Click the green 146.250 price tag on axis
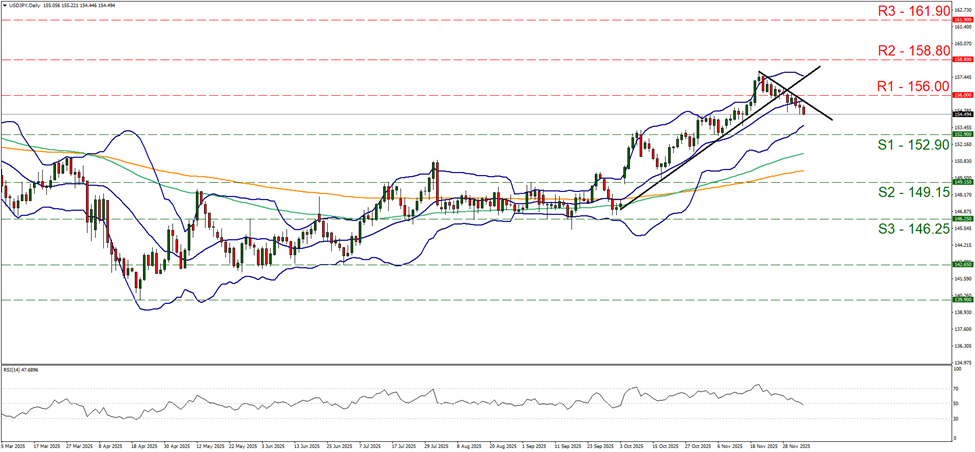This screenshot has width=975, height=452. [x=963, y=219]
